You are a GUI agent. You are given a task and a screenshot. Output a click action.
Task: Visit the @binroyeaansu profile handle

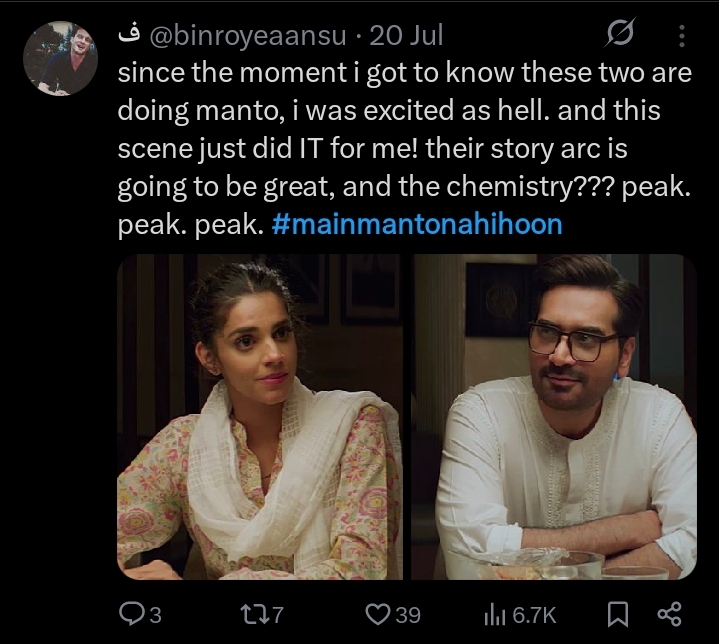point(250,36)
